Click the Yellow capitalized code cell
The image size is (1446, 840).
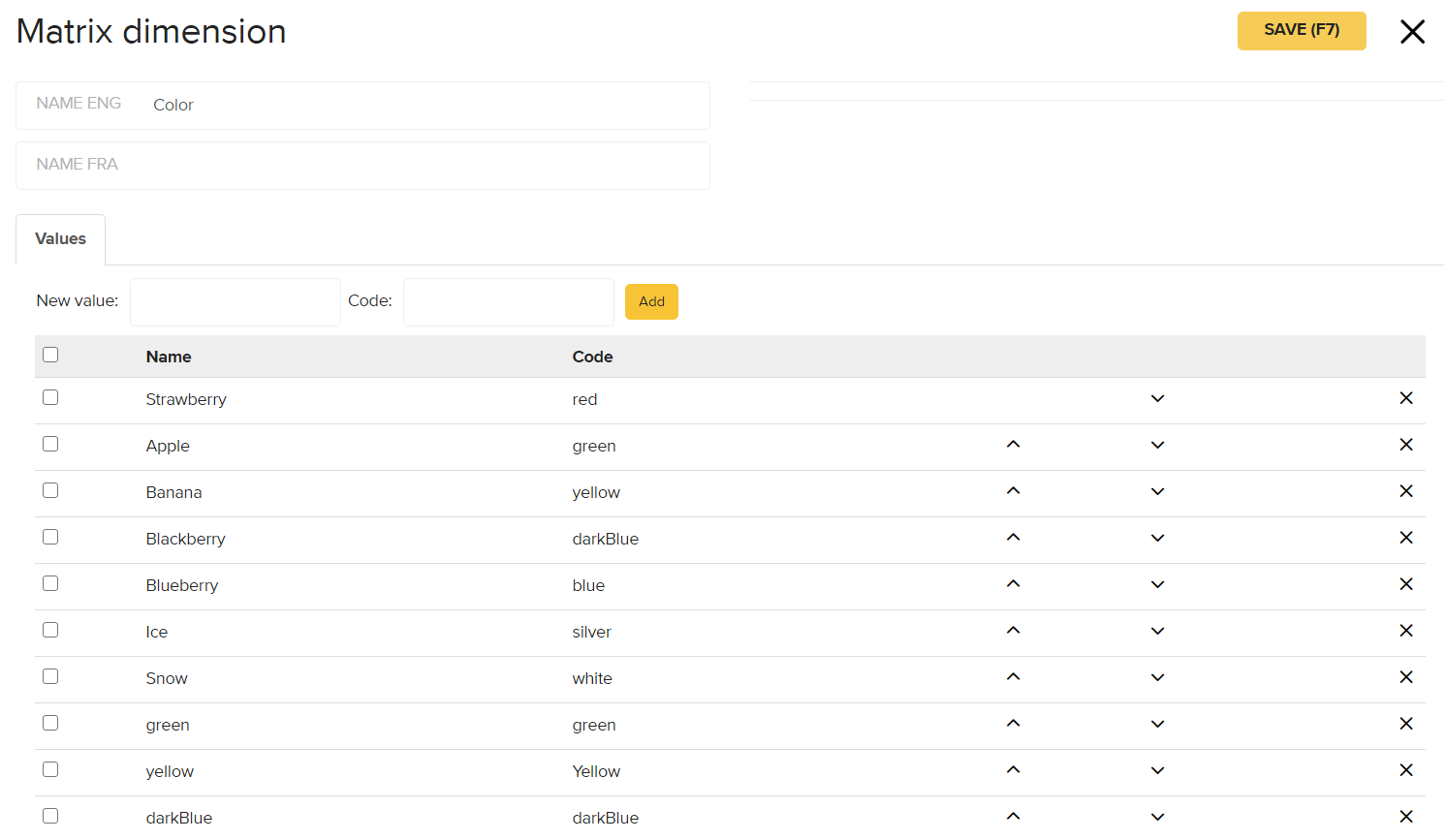point(596,771)
